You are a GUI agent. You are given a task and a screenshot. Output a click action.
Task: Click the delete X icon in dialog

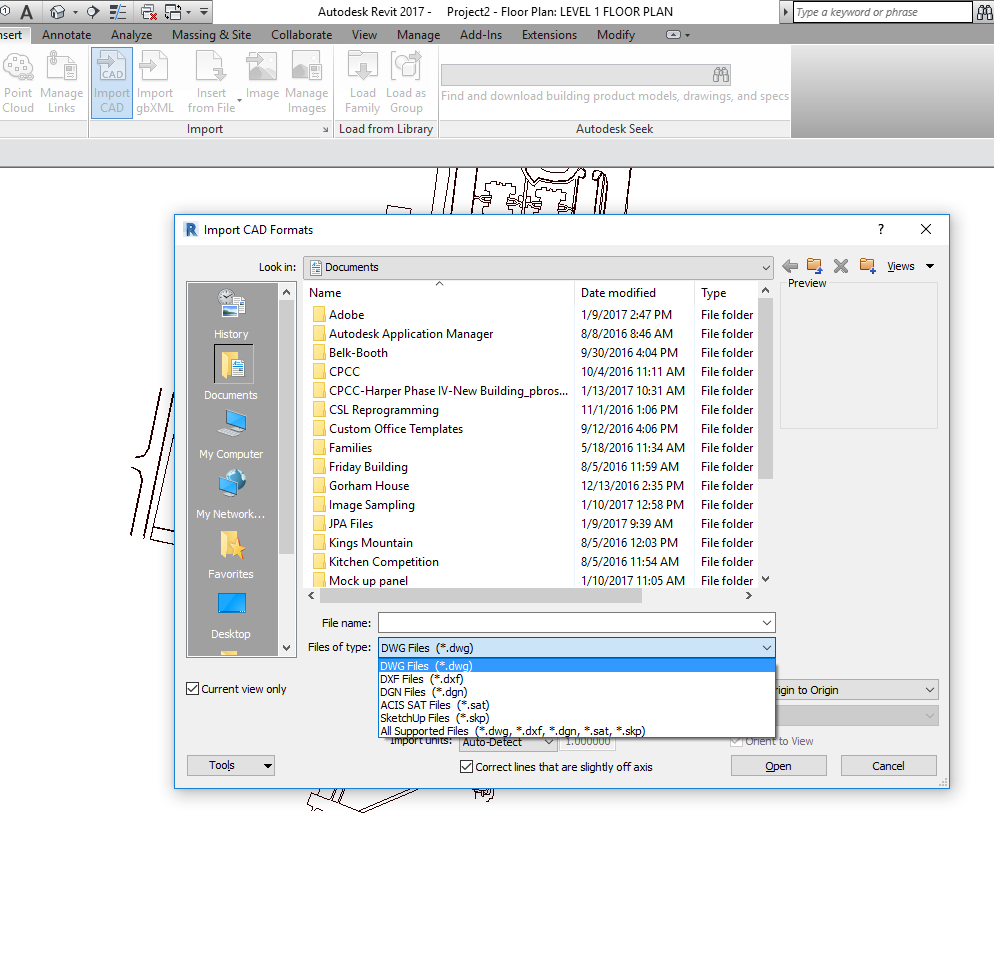(x=841, y=266)
